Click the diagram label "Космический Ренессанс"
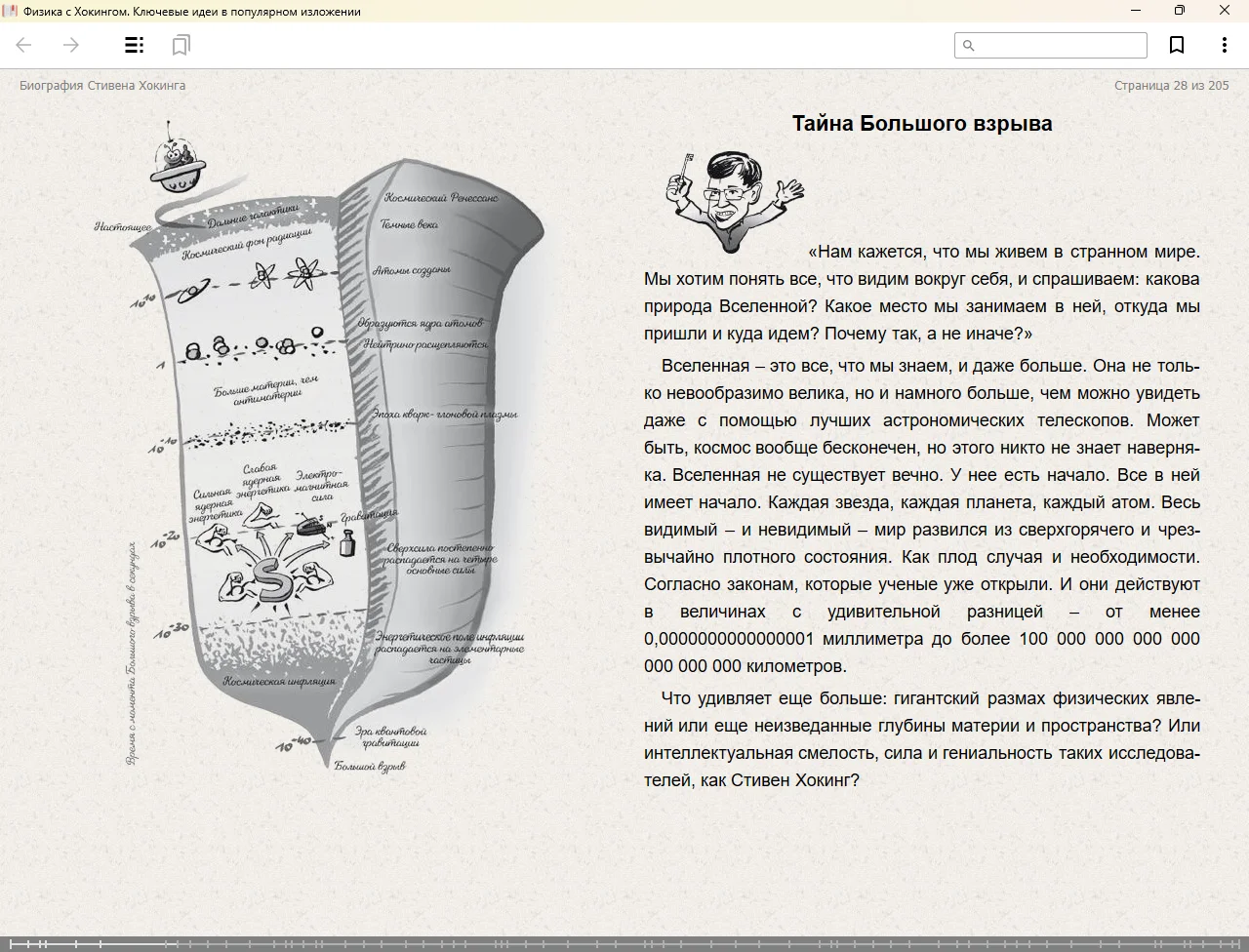1249x952 pixels. click(x=441, y=198)
